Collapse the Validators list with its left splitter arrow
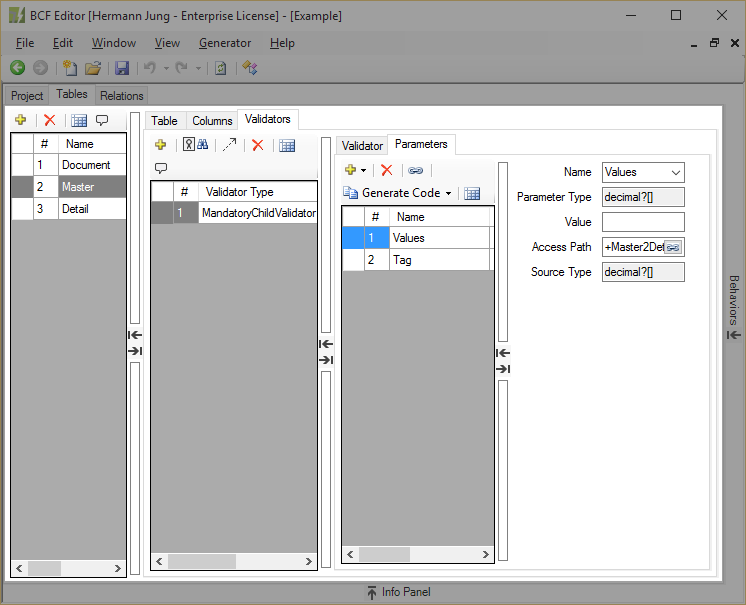Image resolution: width=746 pixels, height=605 pixels. pyautogui.click(x=326, y=344)
